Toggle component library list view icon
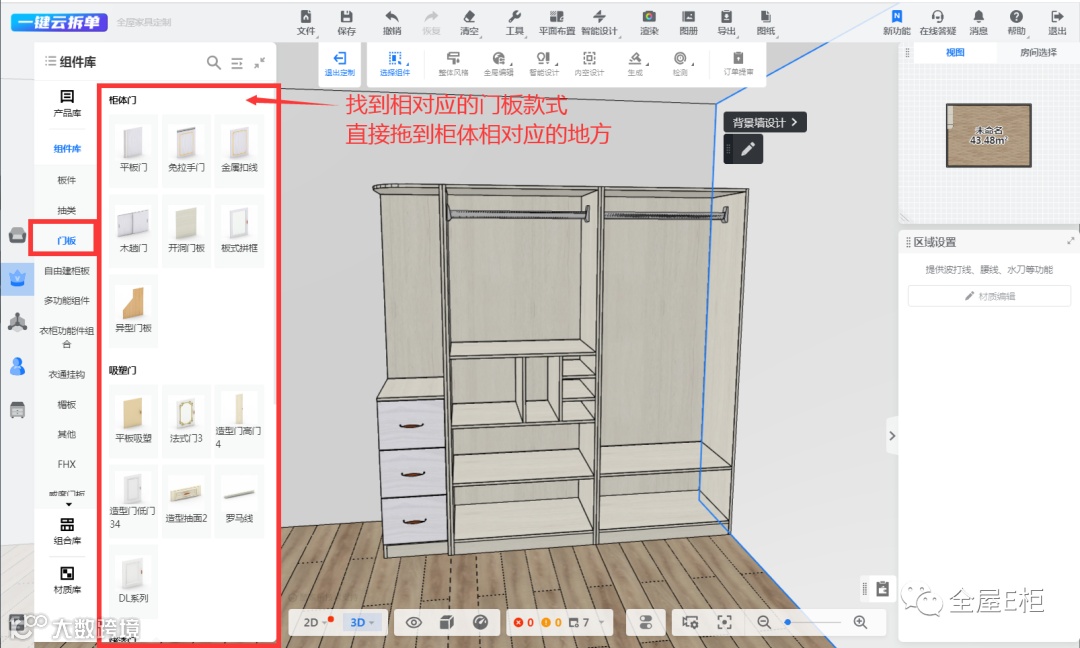This screenshot has width=1080, height=648. point(237,63)
